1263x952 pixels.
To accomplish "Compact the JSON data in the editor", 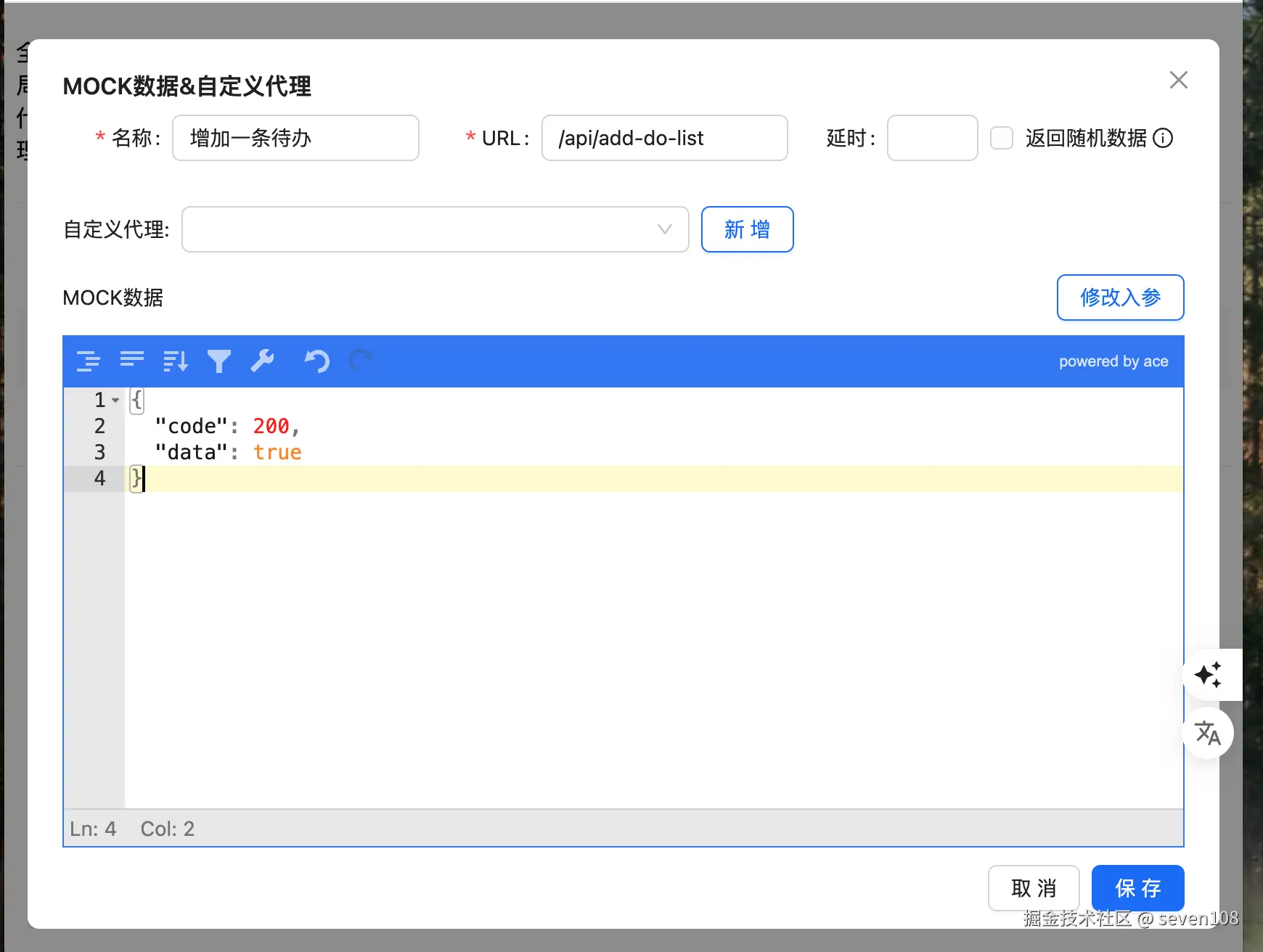I will coord(132,361).
